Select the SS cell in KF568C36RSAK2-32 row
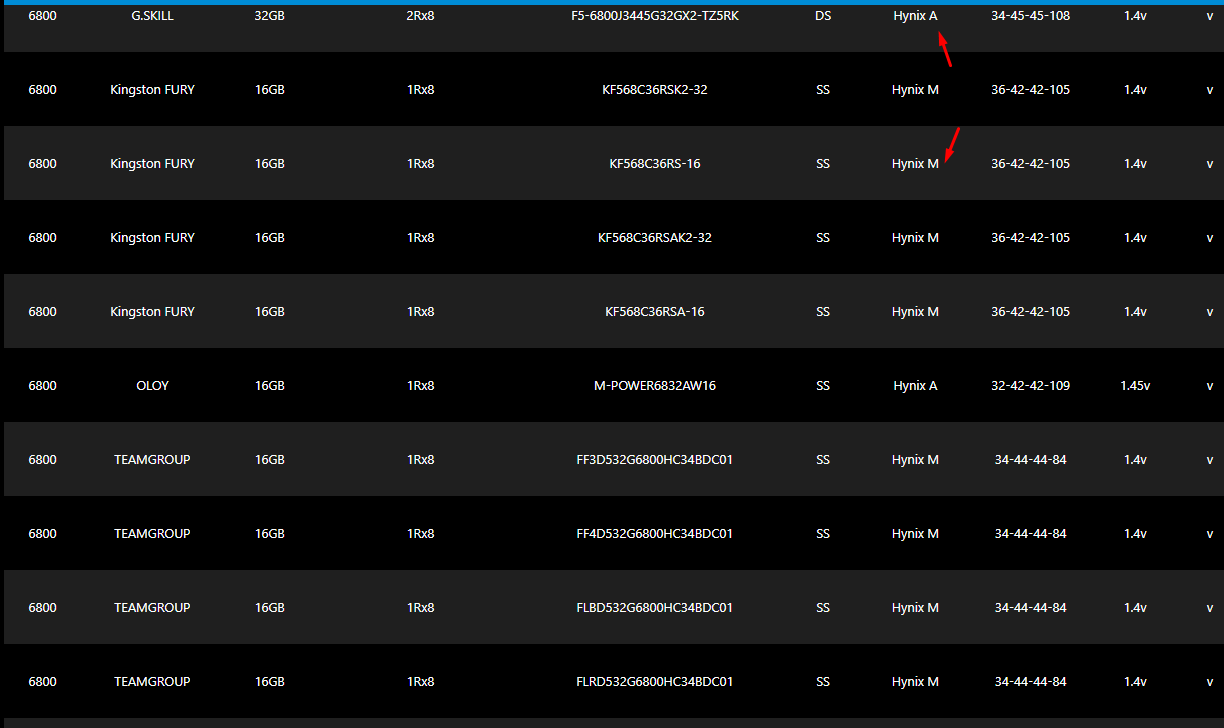 [x=823, y=238]
